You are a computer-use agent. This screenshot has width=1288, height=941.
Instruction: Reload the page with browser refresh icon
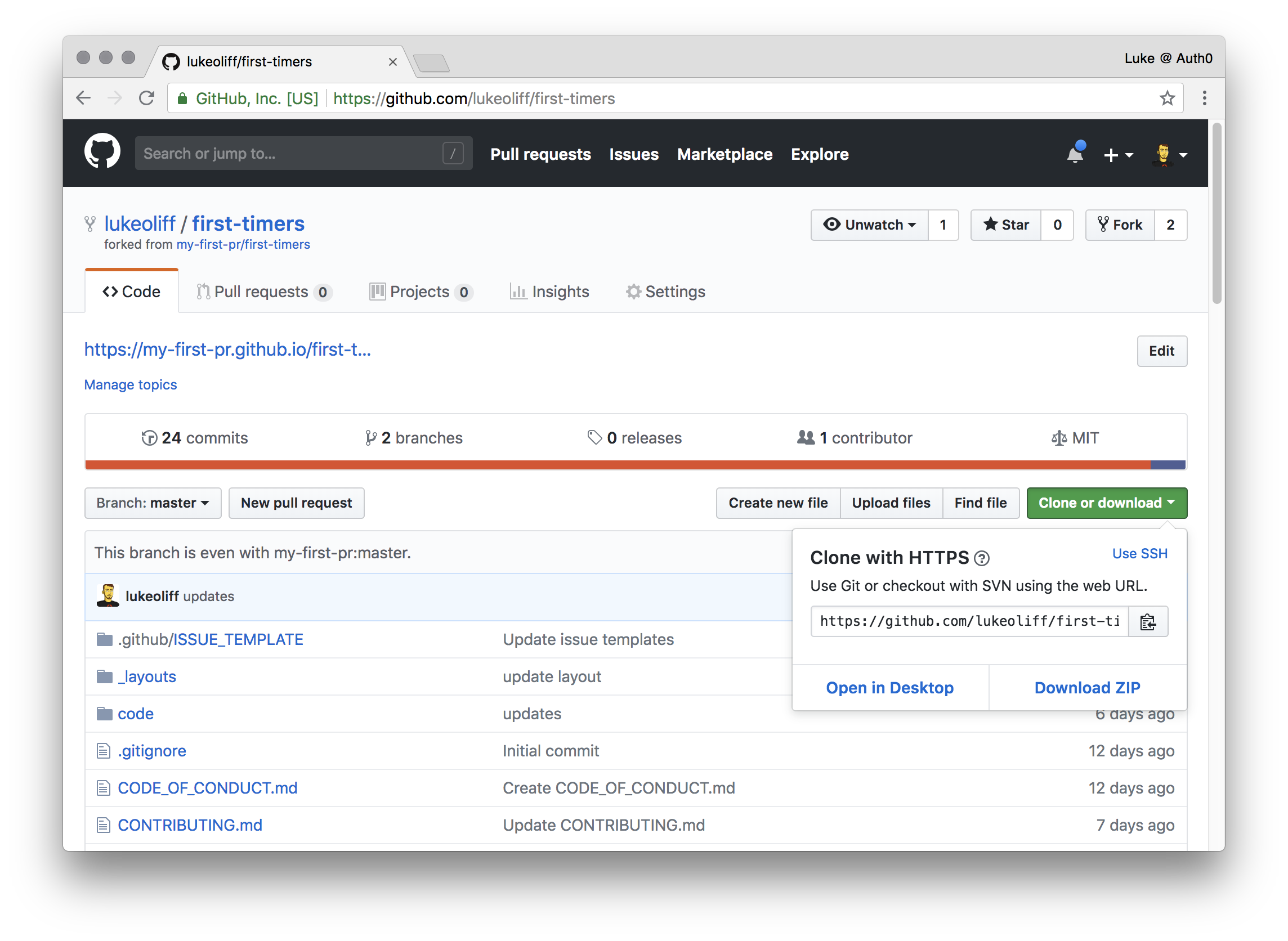point(147,98)
